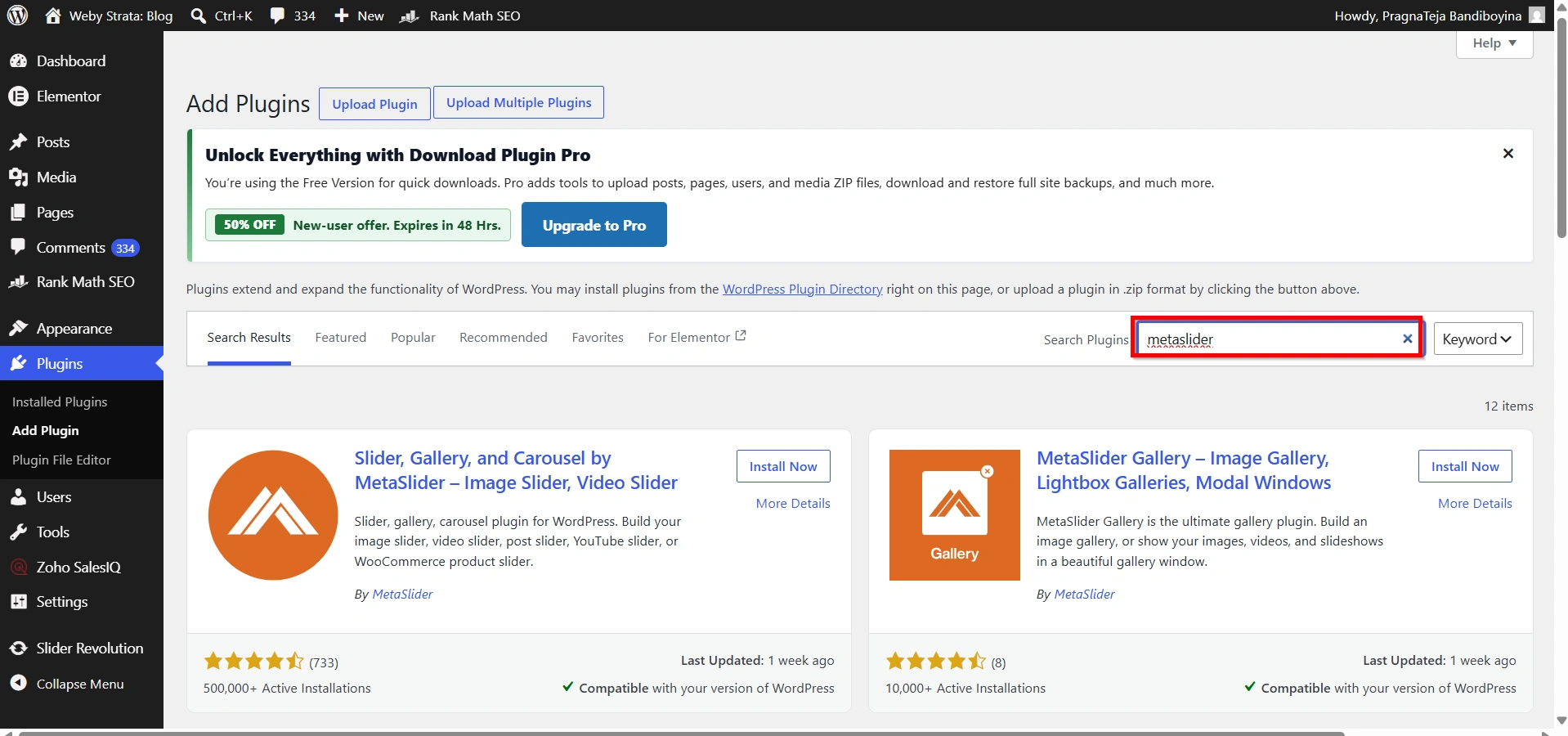Click the Appearance paintbrush icon

coord(18,329)
